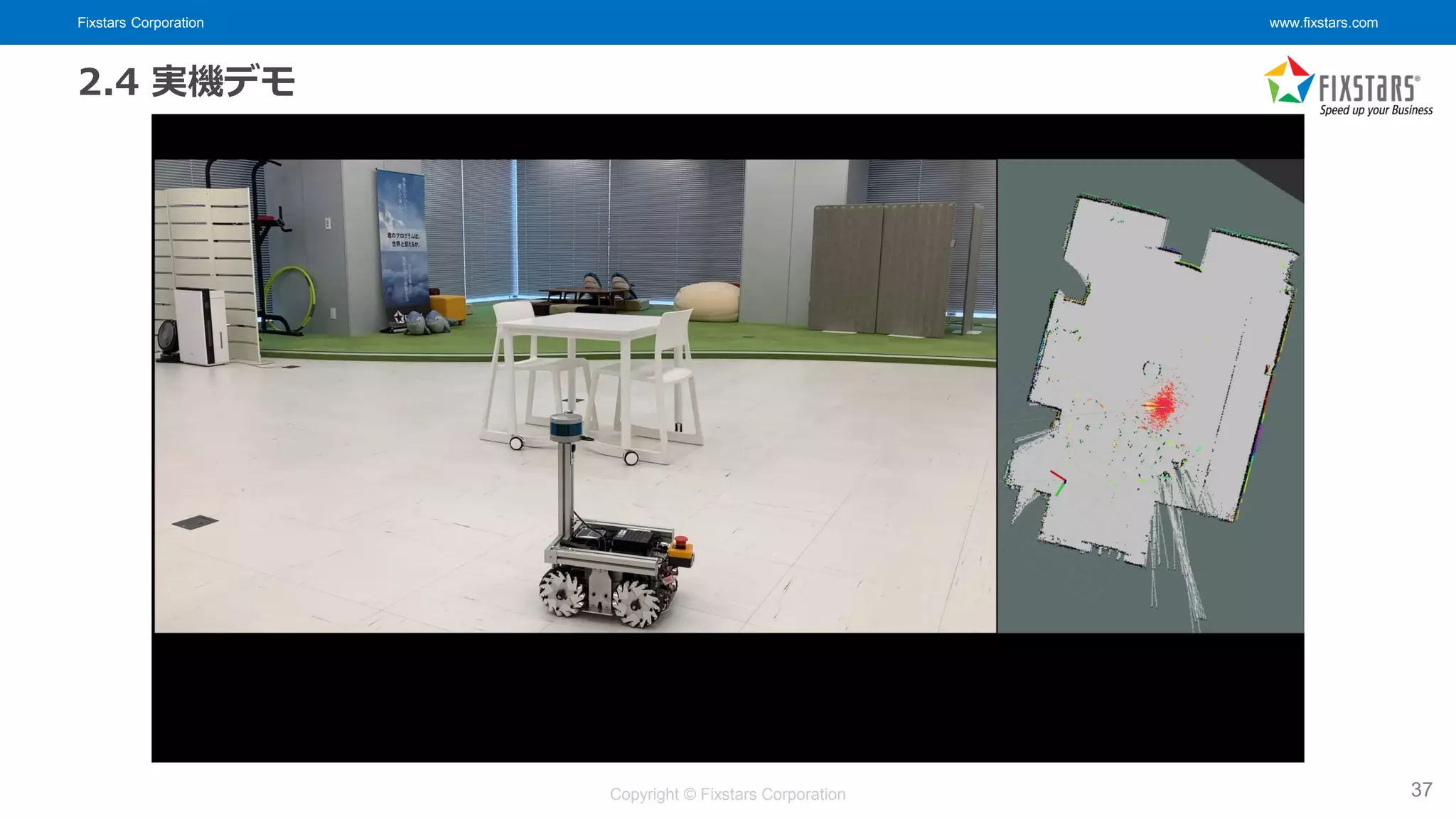The height and width of the screenshot is (819, 1456).
Task: Click the black floor hatch on left
Action: (x=195, y=523)
